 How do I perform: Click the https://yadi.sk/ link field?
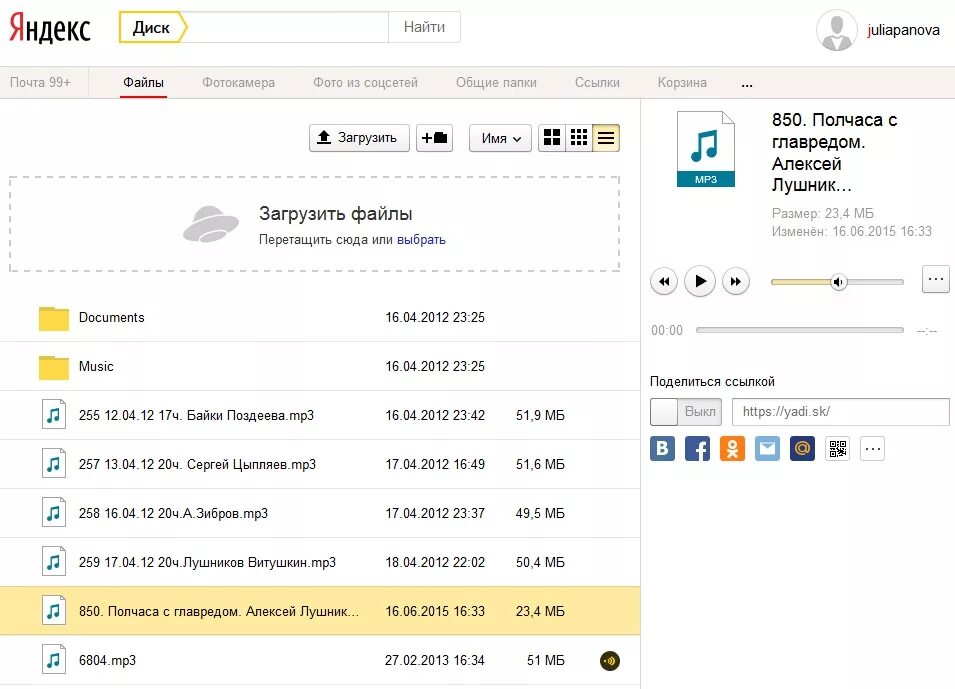pos(840,412)
